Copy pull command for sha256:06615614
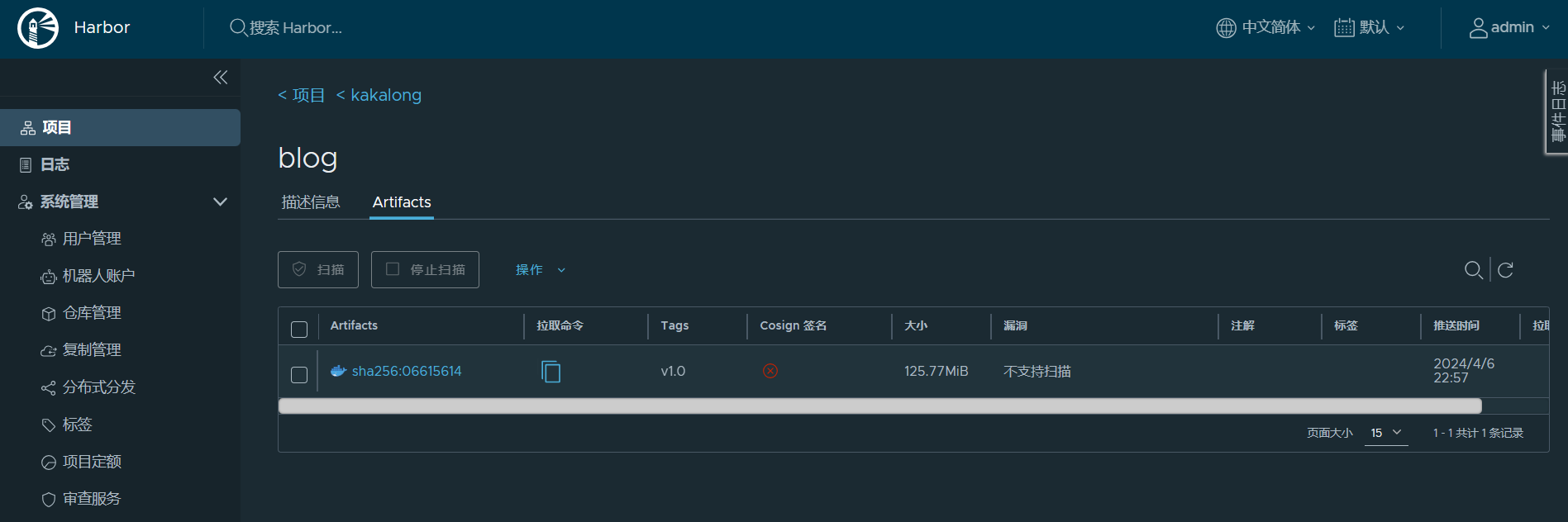The height and width of the screenshot is (522, 1568). (x=550, y=372)
